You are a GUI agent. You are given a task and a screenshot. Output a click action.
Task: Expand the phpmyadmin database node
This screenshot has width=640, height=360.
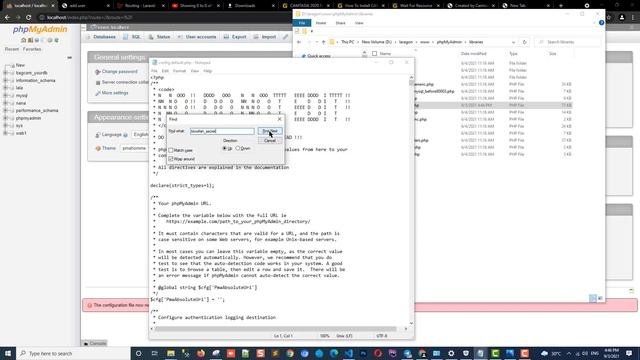point(5,118)
